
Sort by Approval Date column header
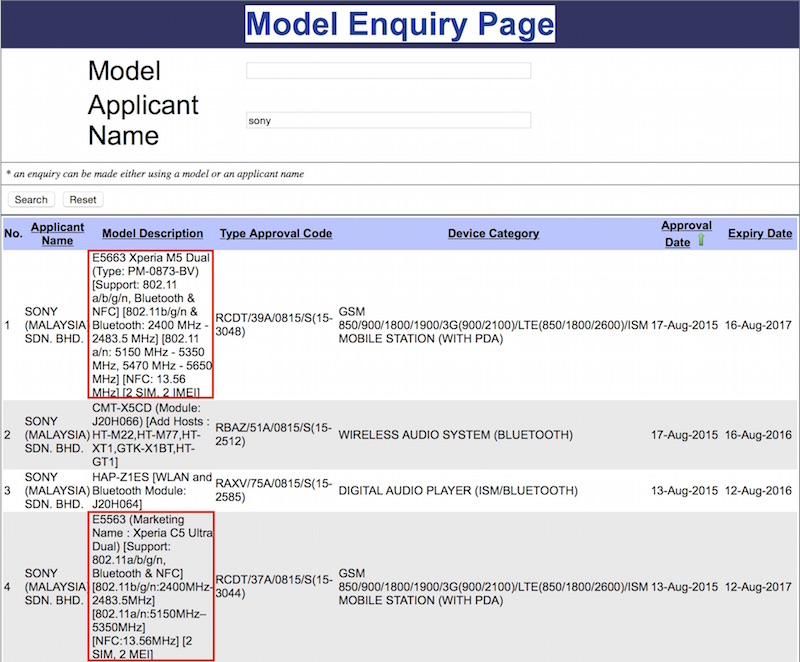[x=686, y=234]
